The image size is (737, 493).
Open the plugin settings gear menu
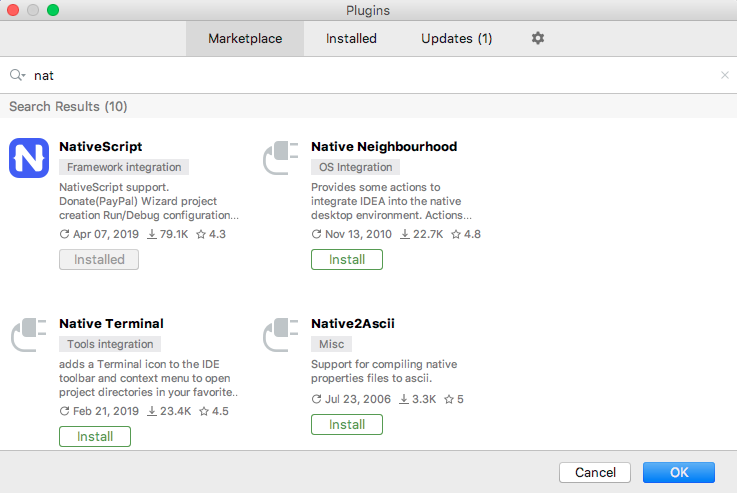[538, 38]
